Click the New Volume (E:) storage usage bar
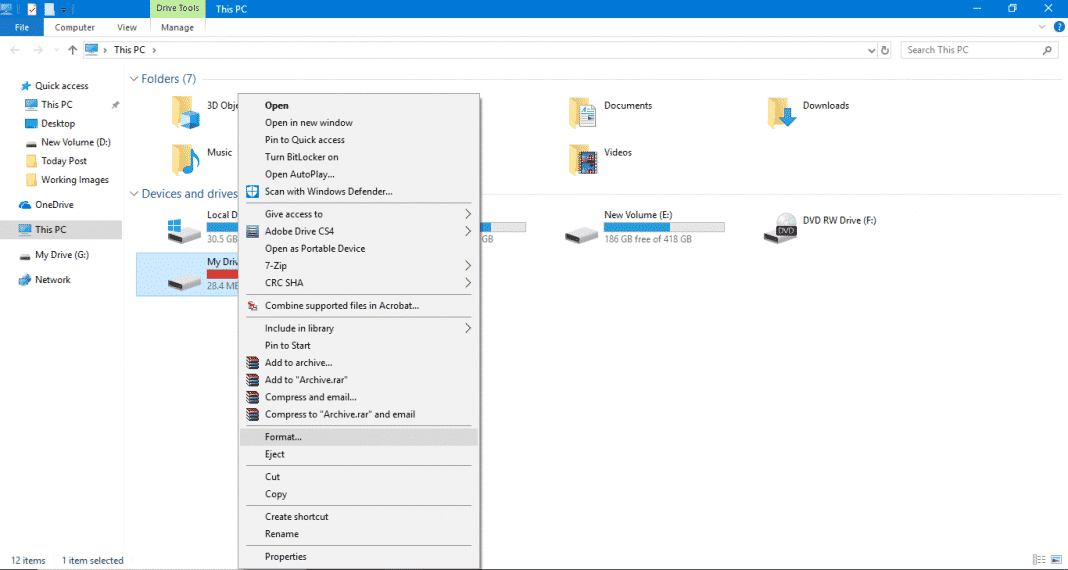Viewport: 1068px width, 570px height. [x=664, y=227]
